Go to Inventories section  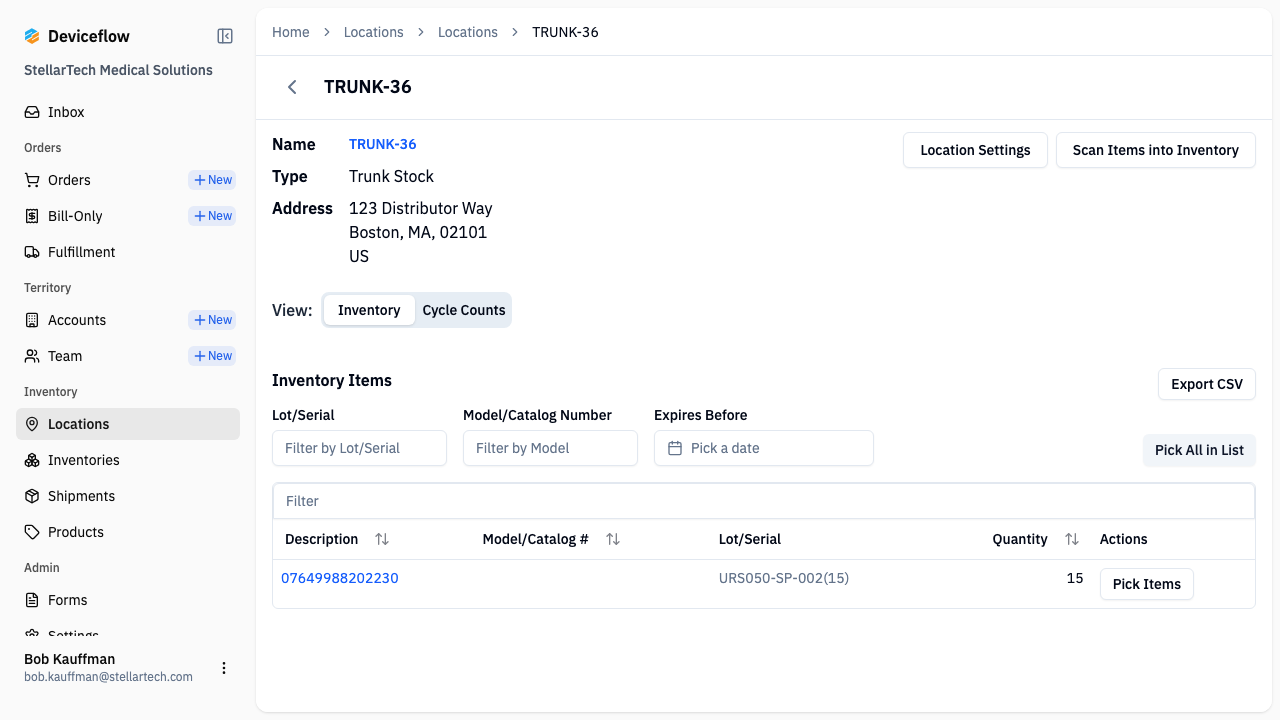click(128, 460)
